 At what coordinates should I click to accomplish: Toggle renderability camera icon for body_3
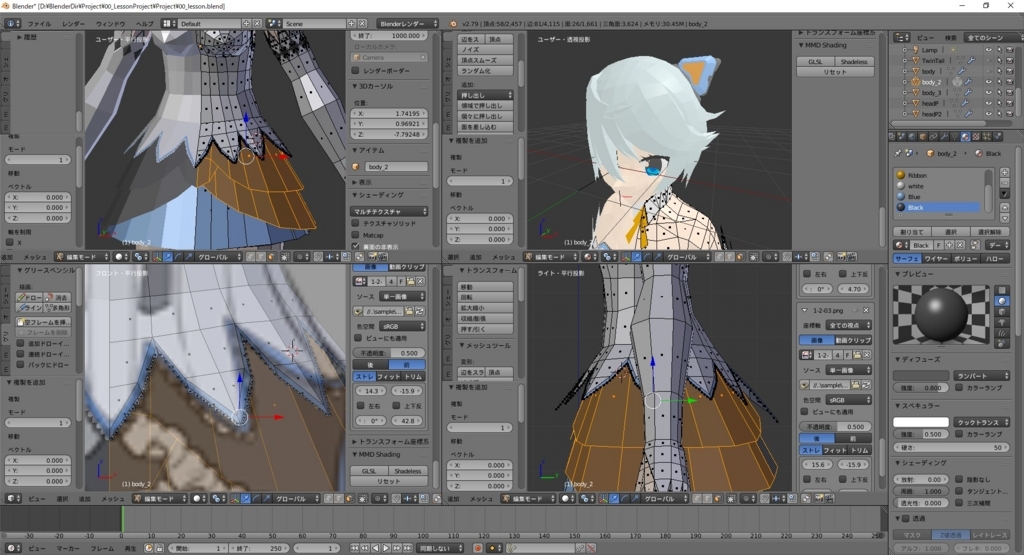[x=1010, y=93]
